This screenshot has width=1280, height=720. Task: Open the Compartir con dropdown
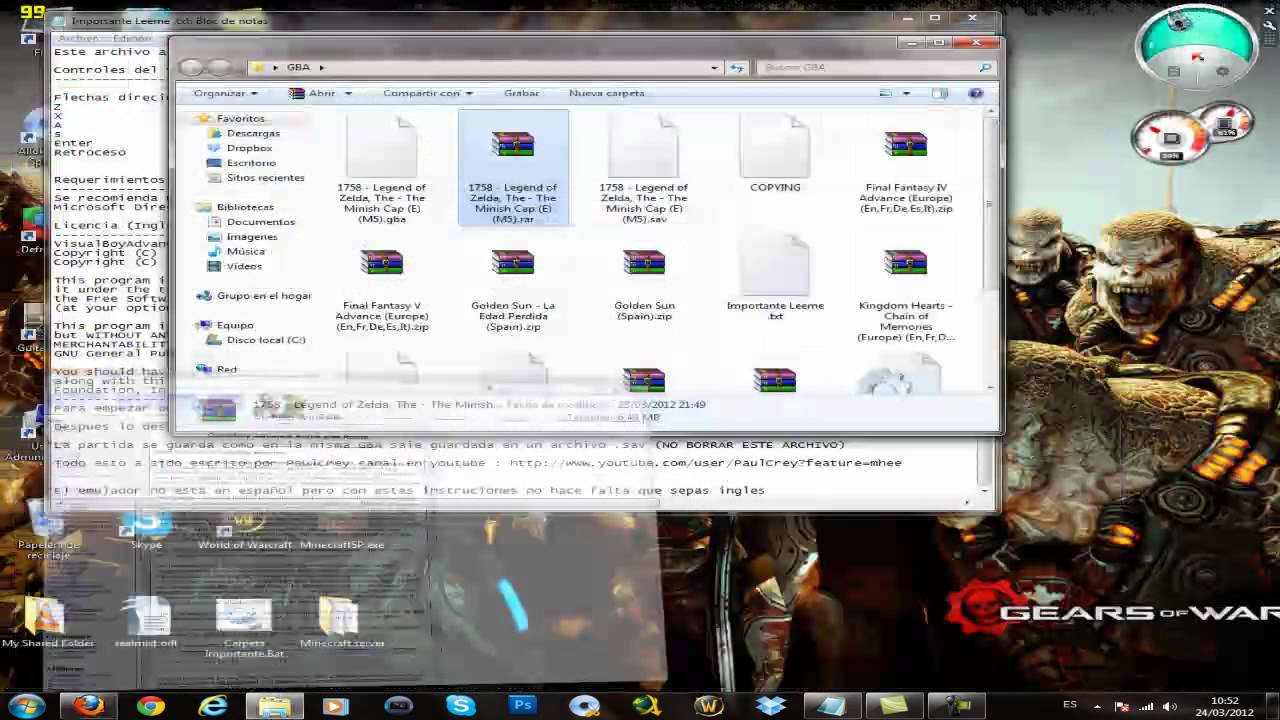pos(427,93)
